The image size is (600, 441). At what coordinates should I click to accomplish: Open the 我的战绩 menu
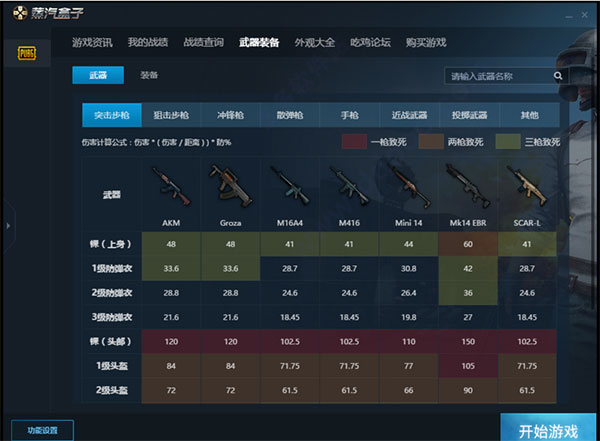point(148,42)
